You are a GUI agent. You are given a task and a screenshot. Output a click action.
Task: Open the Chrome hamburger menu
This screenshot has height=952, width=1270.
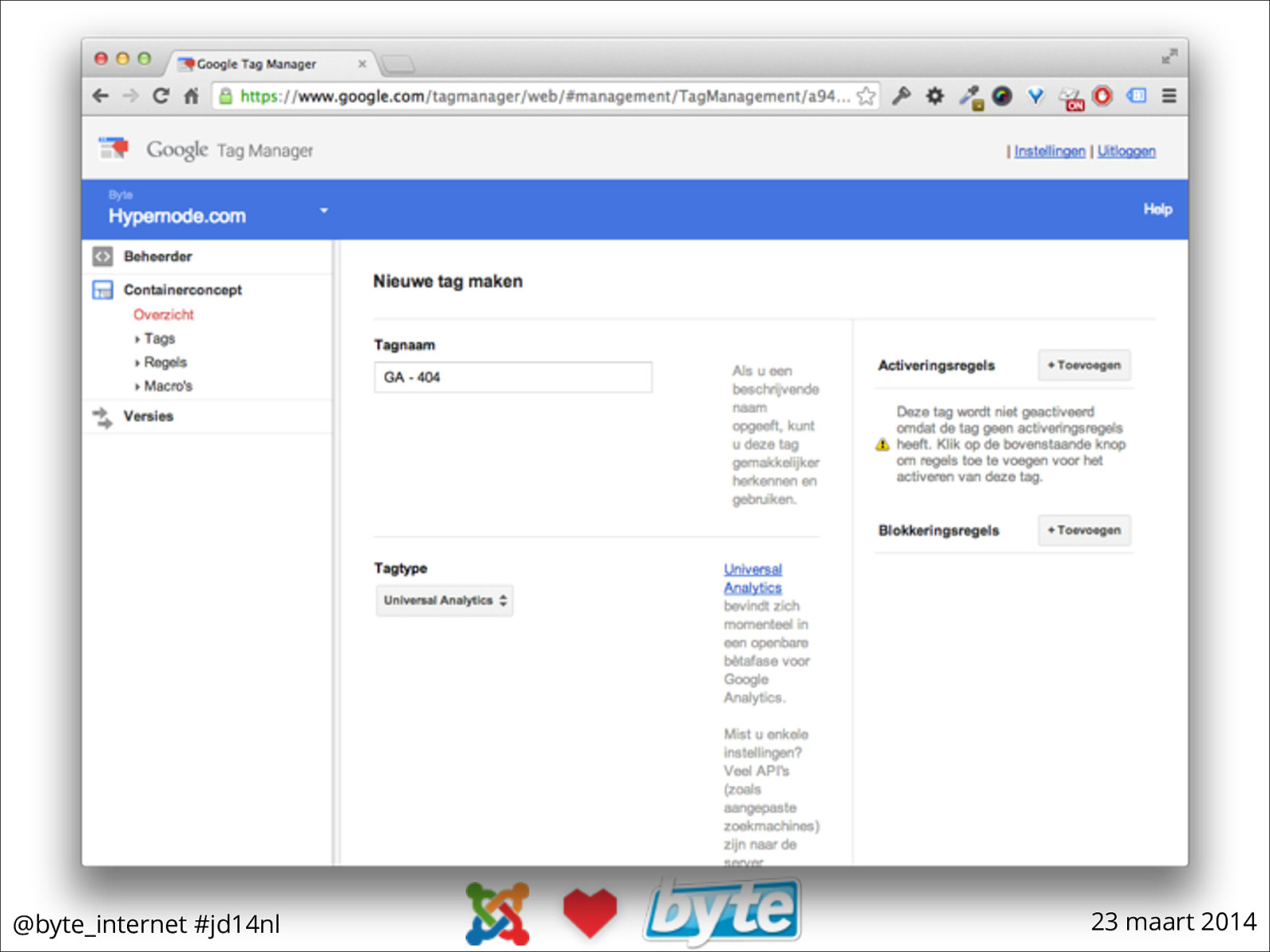click(1169, 96)
